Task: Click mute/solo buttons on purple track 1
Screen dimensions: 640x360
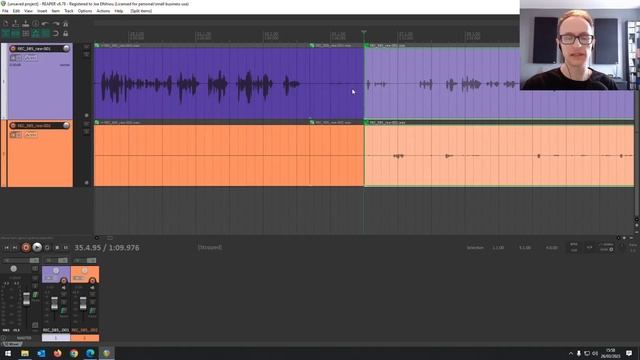Action: coord(16,58)
